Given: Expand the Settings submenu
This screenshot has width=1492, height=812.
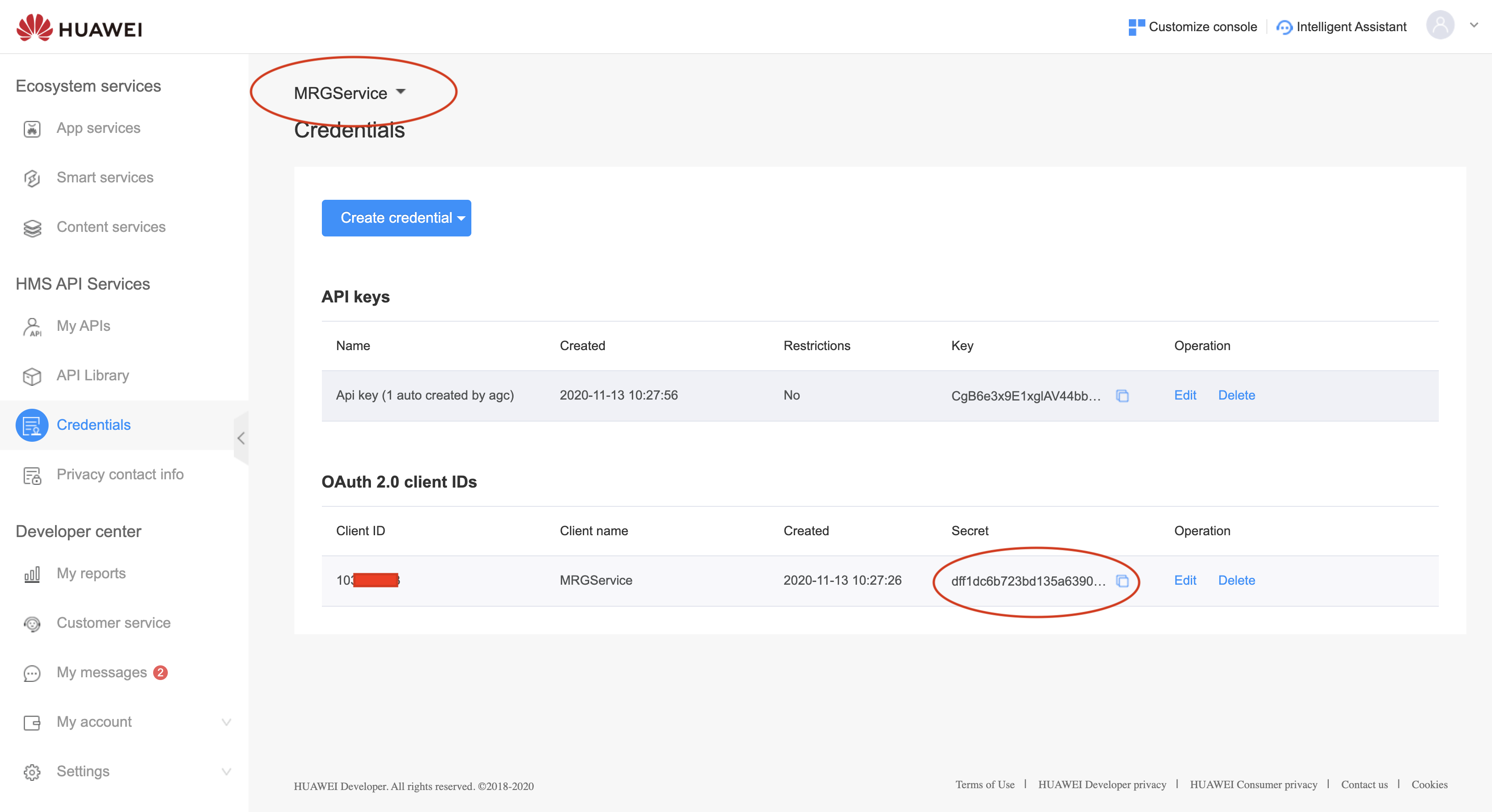Looking at the screenshot, I should point(227,772).
